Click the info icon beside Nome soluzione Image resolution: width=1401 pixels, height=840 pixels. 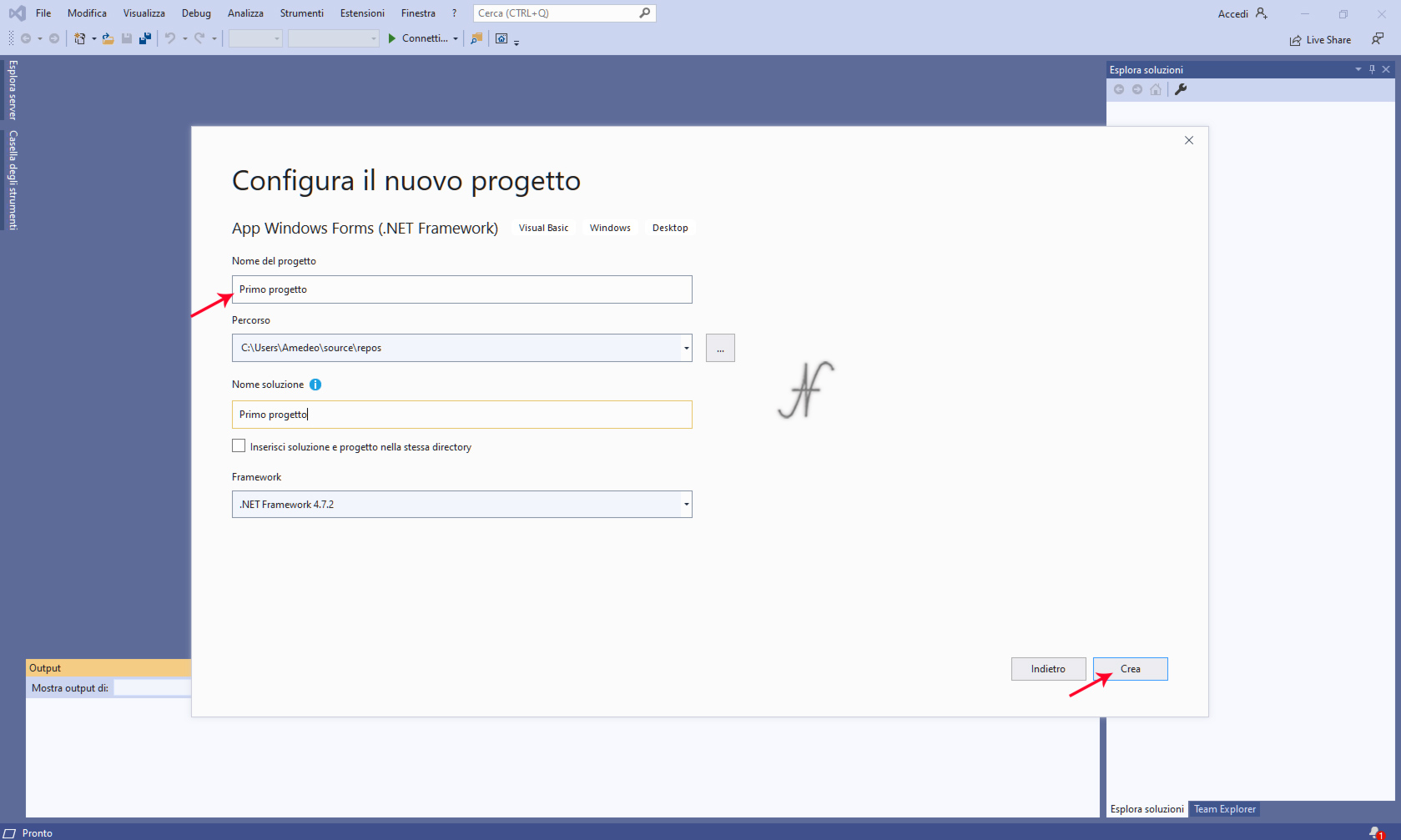point(315,385)
